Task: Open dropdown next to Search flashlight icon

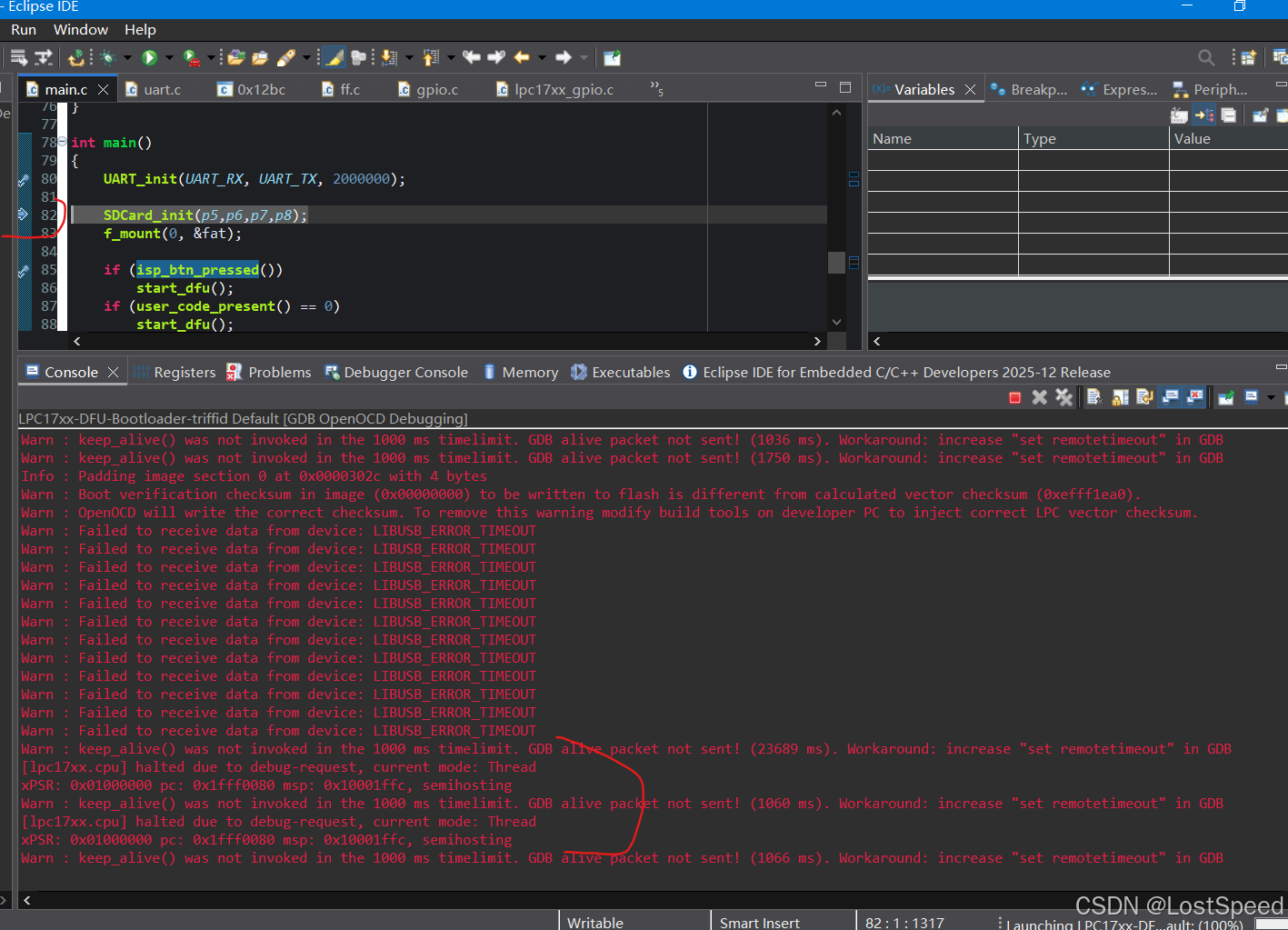Action: click(x=306, y=57)
